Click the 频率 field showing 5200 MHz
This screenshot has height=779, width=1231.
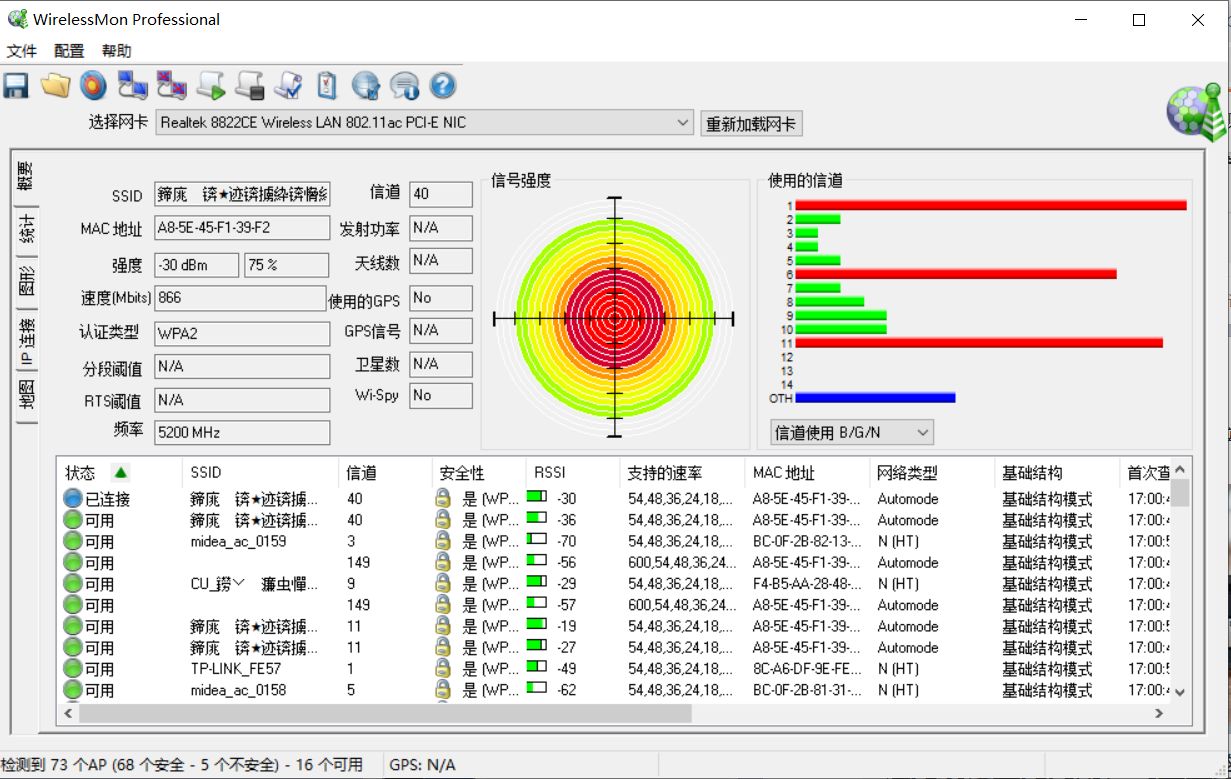point(242,433)
